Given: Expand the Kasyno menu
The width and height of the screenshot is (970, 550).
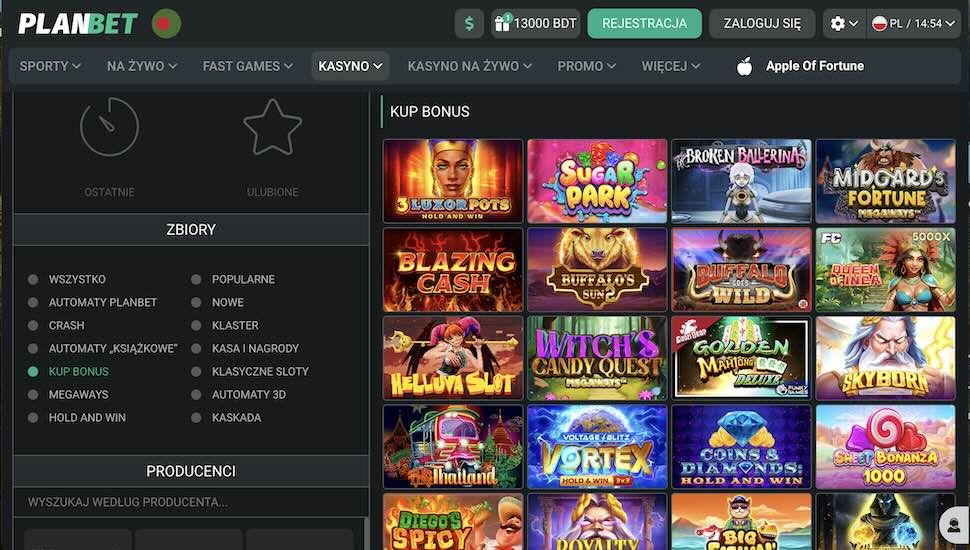Looking at the screenshot, I should tap(350, 66).
